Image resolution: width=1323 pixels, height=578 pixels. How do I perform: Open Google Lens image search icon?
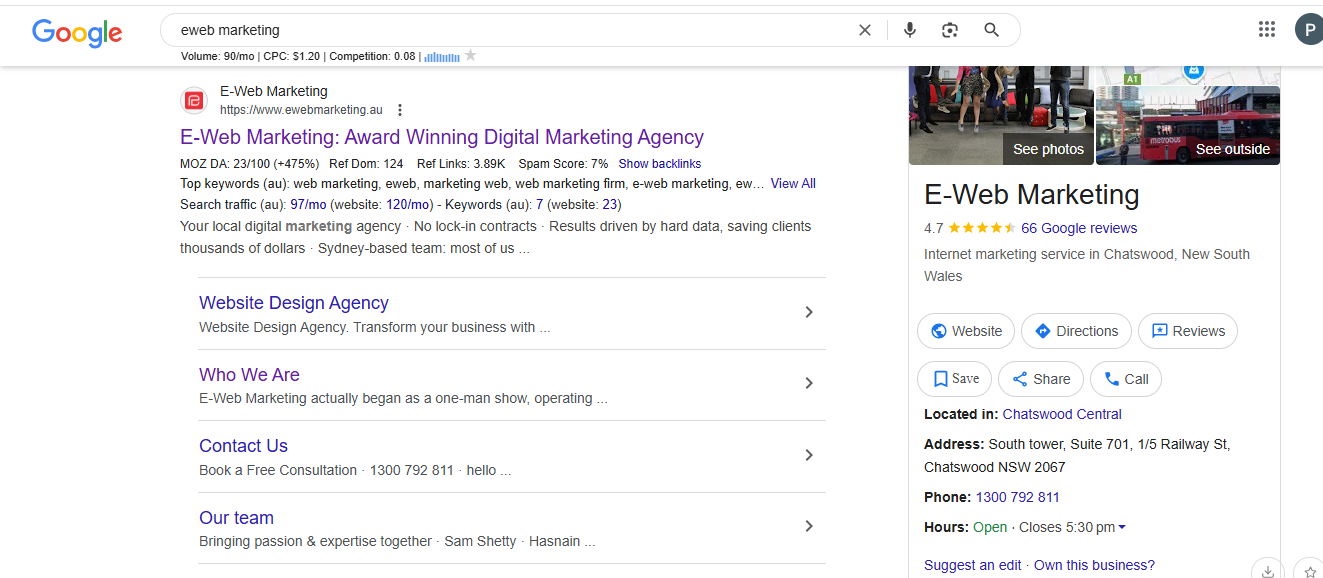[x=950, y=30]
